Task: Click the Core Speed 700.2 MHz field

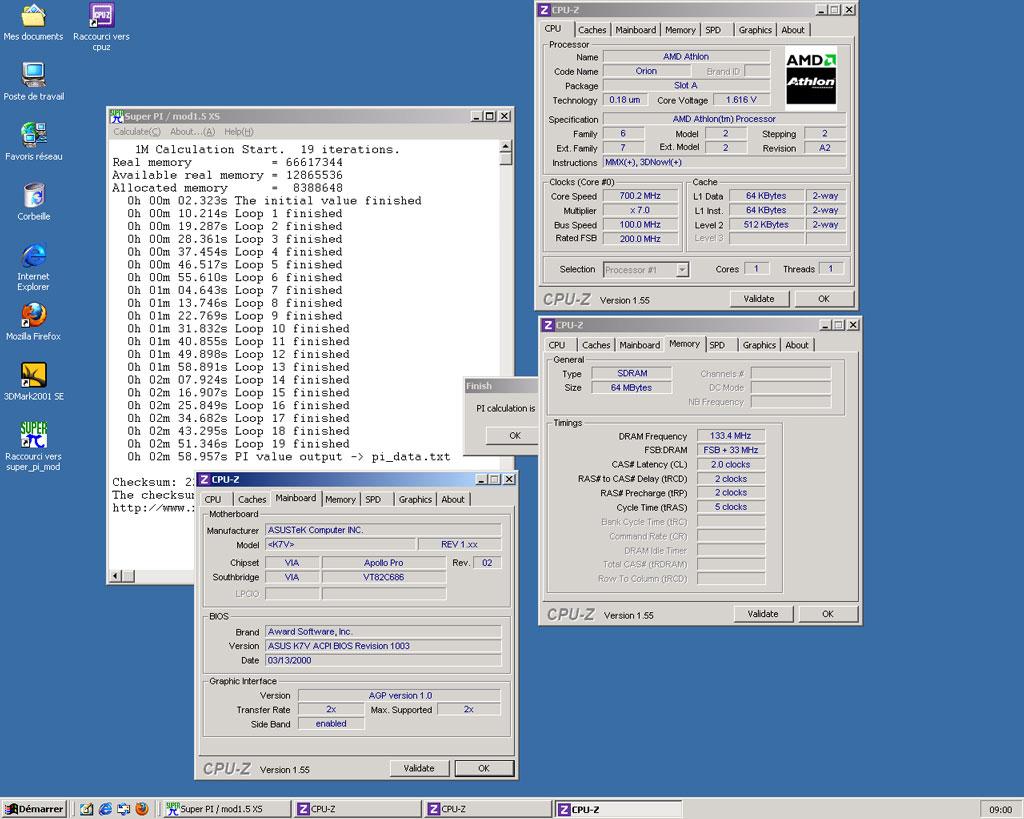Action: tap(640, 196)
